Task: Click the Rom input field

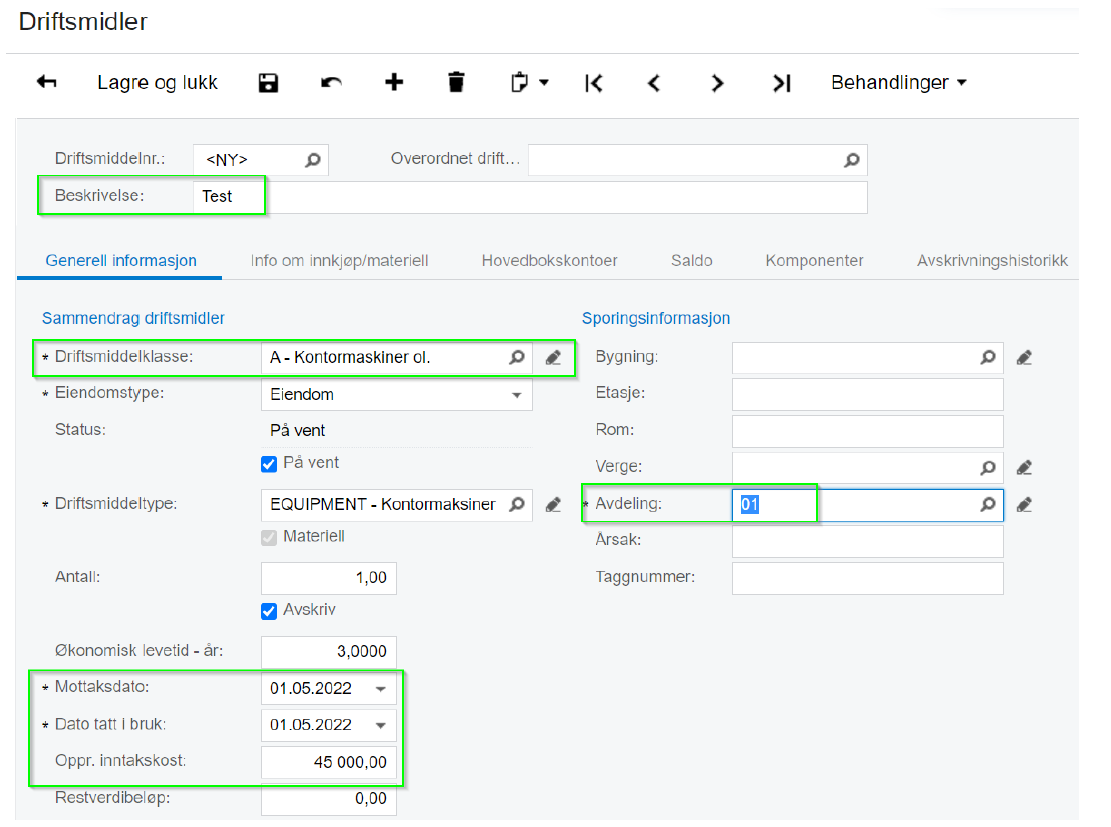Action: coord(867,431)
